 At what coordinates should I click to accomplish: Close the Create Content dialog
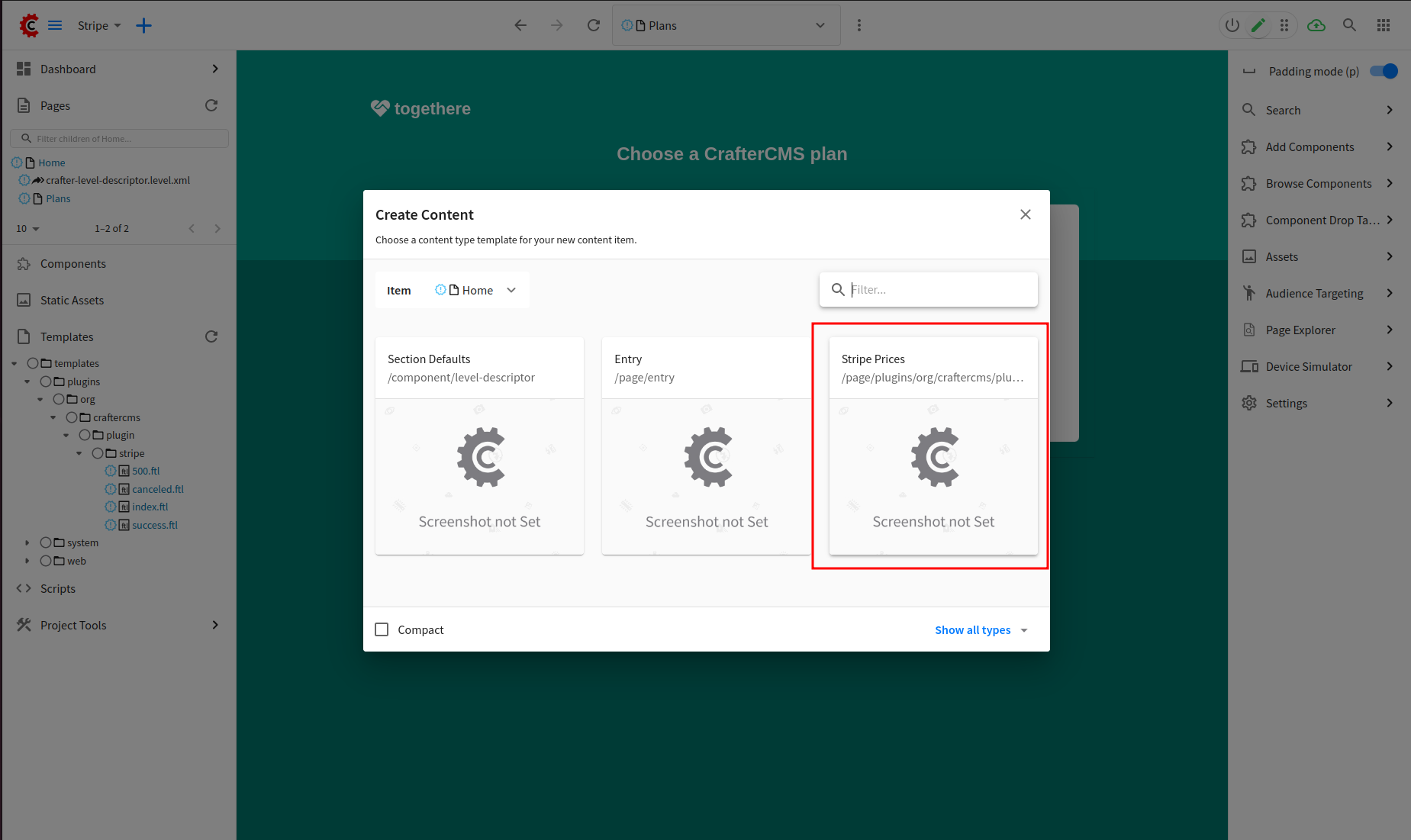(x=1026, y=214)
